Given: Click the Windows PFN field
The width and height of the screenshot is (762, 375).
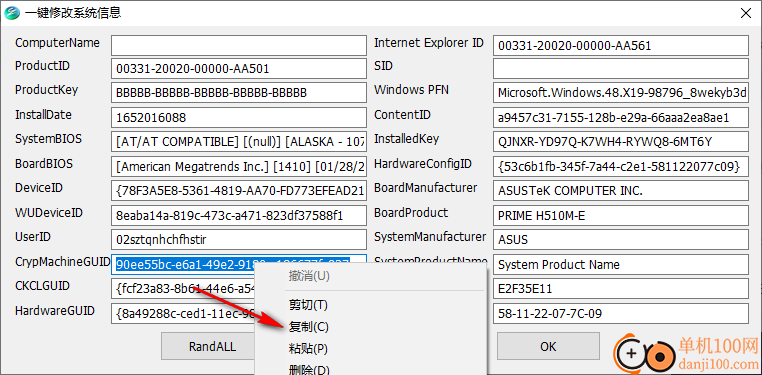Looking at the screenshot, I should click(621, 93).
